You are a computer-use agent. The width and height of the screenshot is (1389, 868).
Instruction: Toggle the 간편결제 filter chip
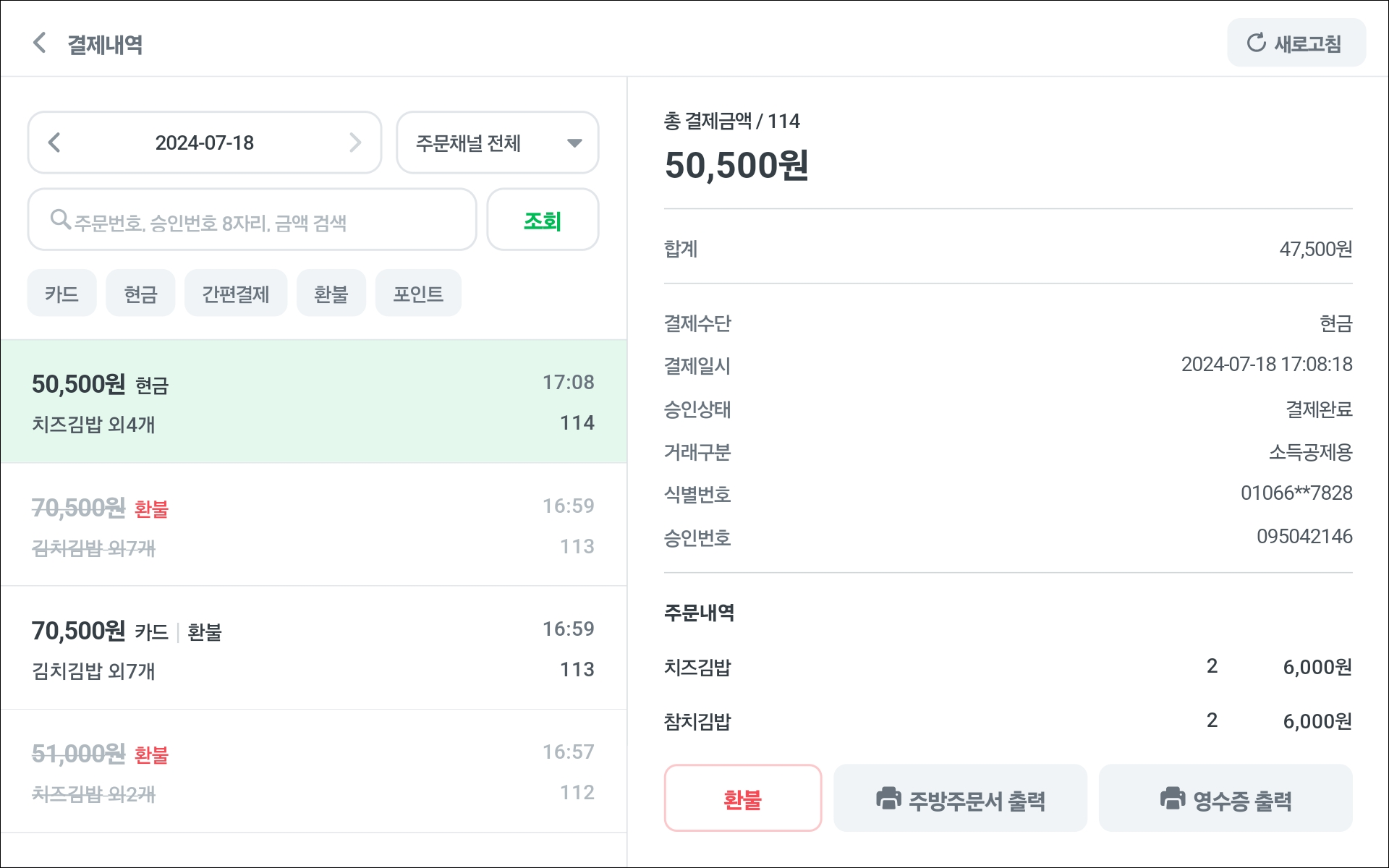coord(236,293)
